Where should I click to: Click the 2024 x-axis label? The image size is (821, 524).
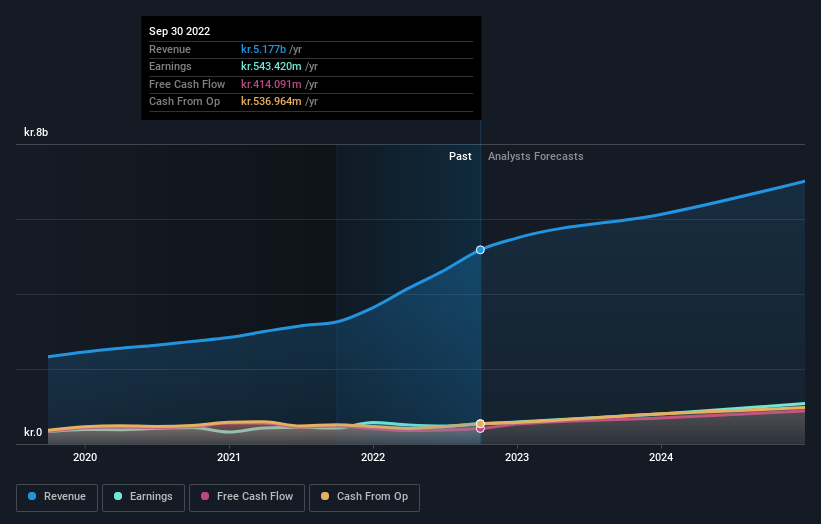click(661, 457)
